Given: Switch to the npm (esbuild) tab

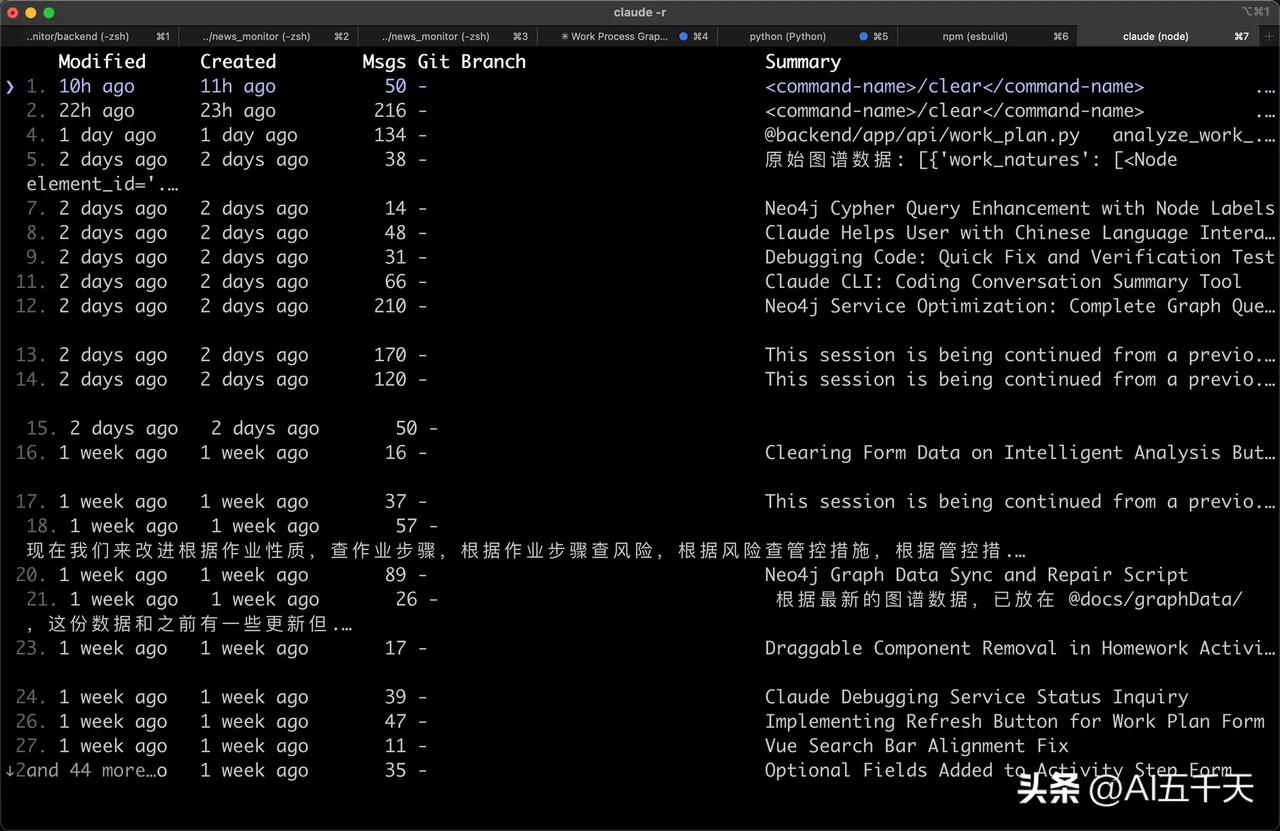Looking at the screenshot, I should coord(987,36).
